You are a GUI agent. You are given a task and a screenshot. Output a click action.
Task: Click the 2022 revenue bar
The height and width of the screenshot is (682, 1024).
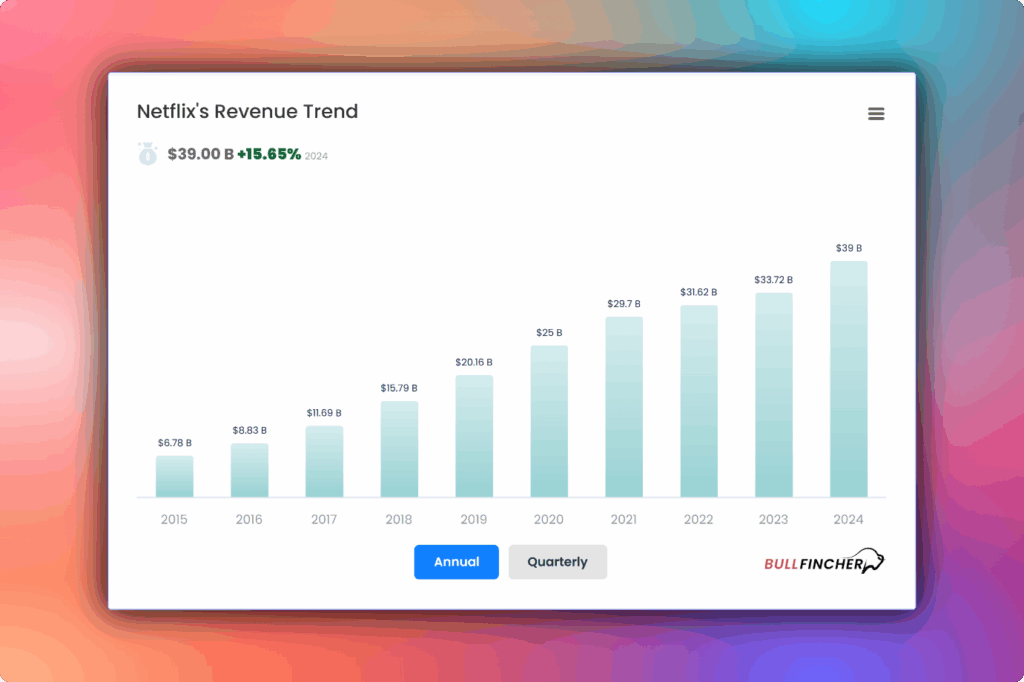pyautogui.click(x=699, y=401)
